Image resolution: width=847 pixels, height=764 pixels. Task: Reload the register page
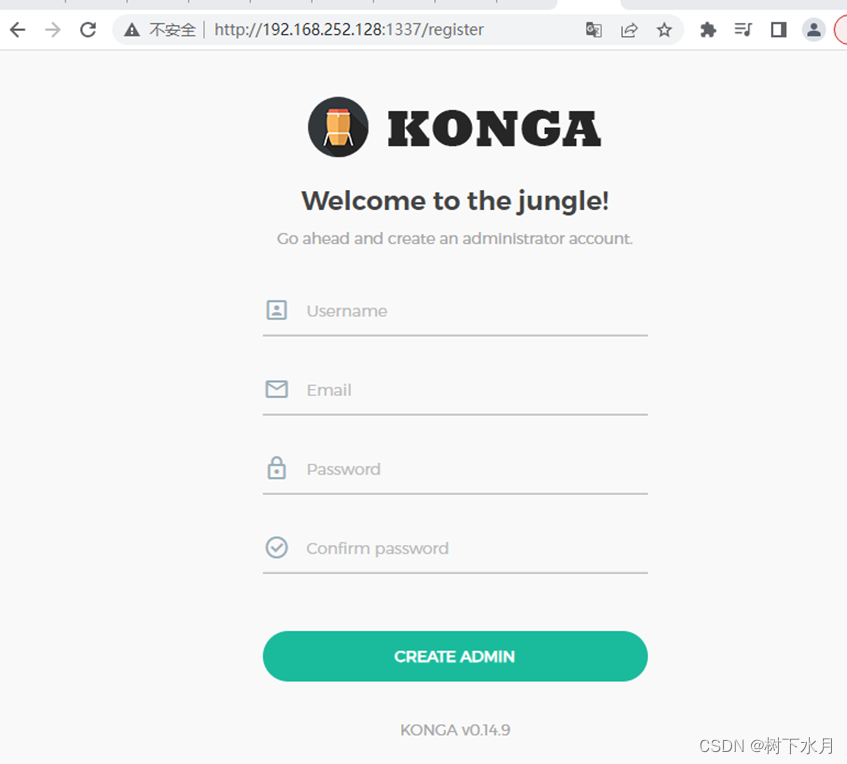[88, 30]
